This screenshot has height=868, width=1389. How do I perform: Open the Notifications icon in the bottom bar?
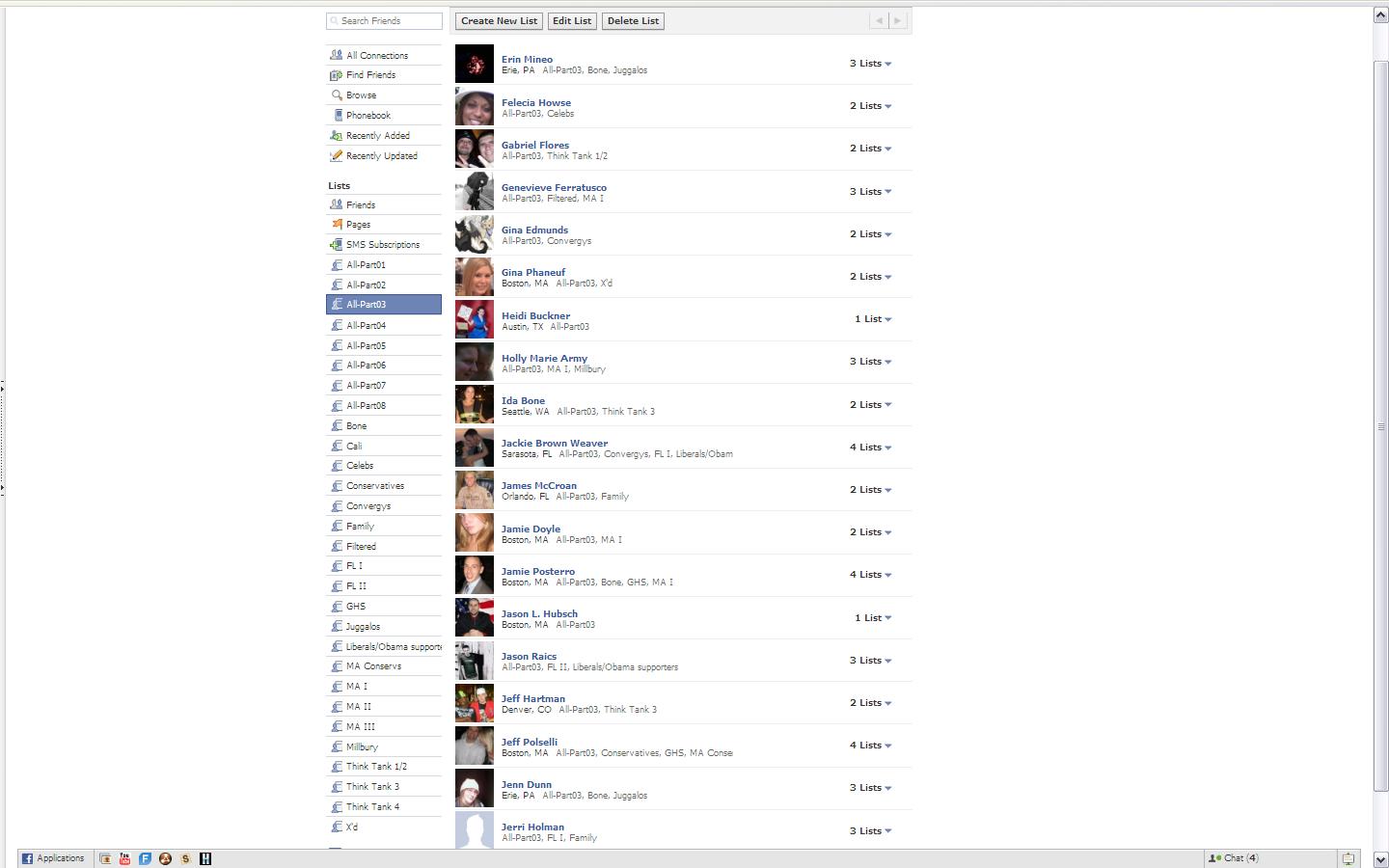point(1348,858)
